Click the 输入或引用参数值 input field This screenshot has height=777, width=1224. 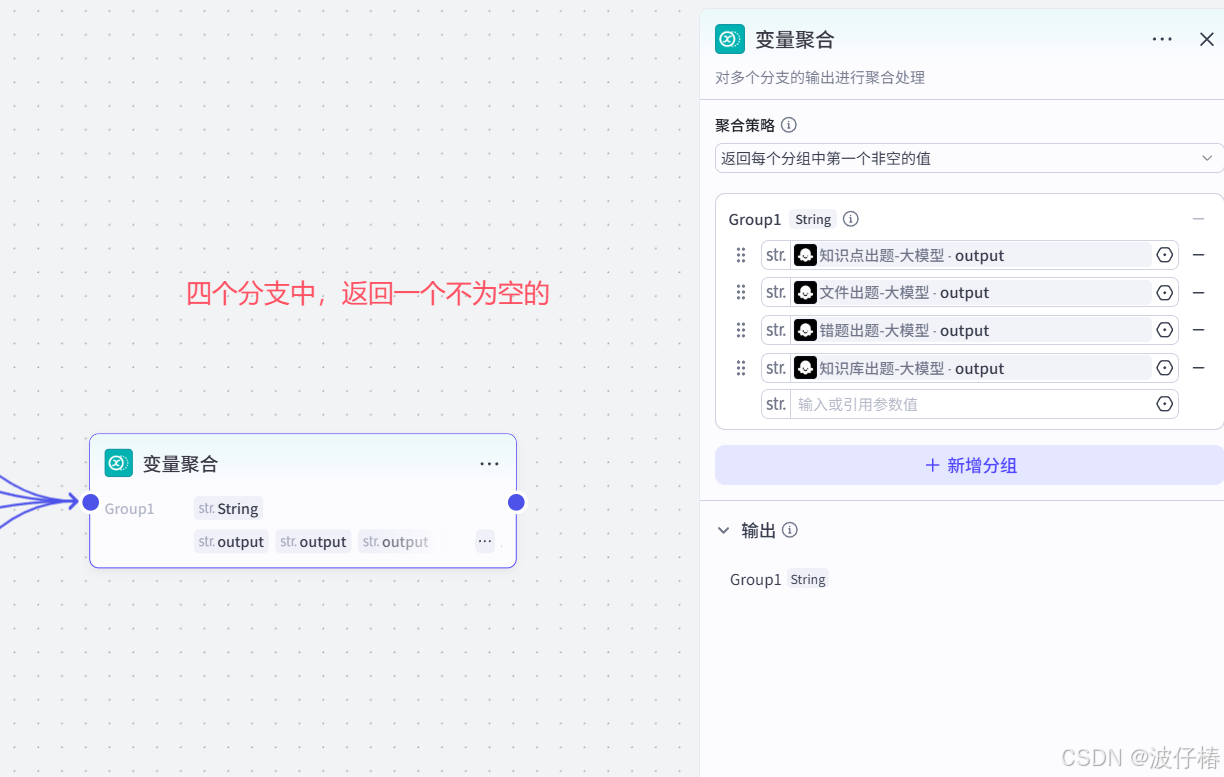(x=970, y=404)
